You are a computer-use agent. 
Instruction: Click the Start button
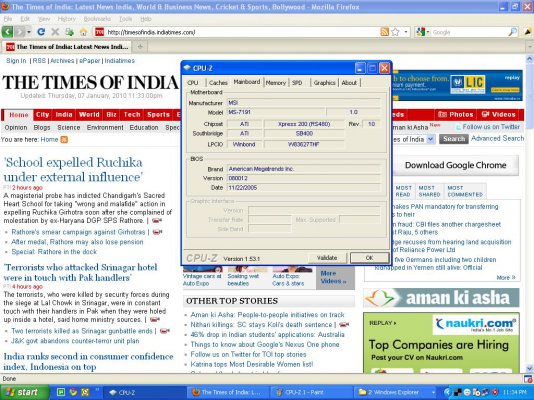(25, 392)
